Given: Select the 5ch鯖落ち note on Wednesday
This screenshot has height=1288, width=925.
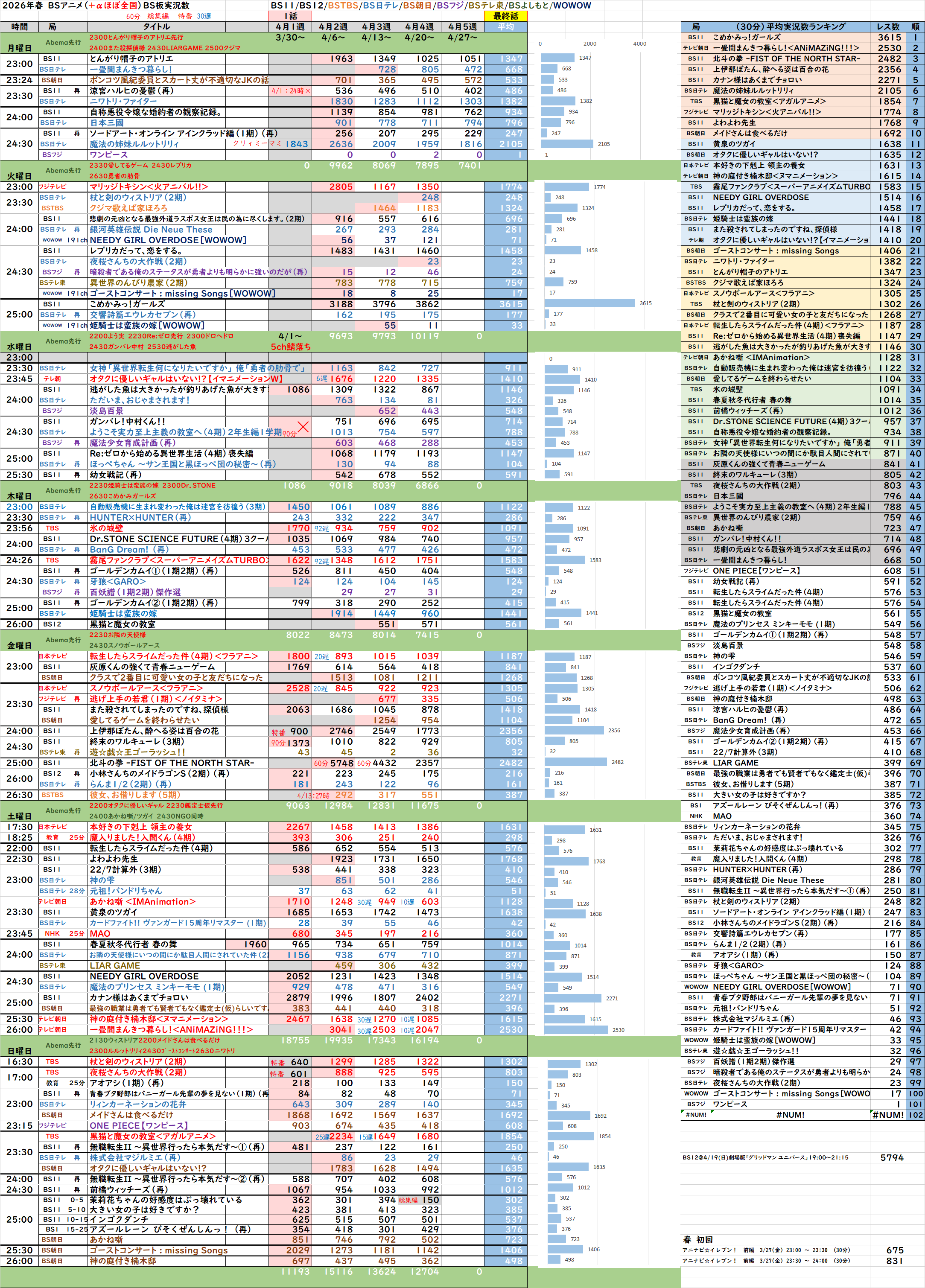Looking at the screenshot, I should pos(290,347).
